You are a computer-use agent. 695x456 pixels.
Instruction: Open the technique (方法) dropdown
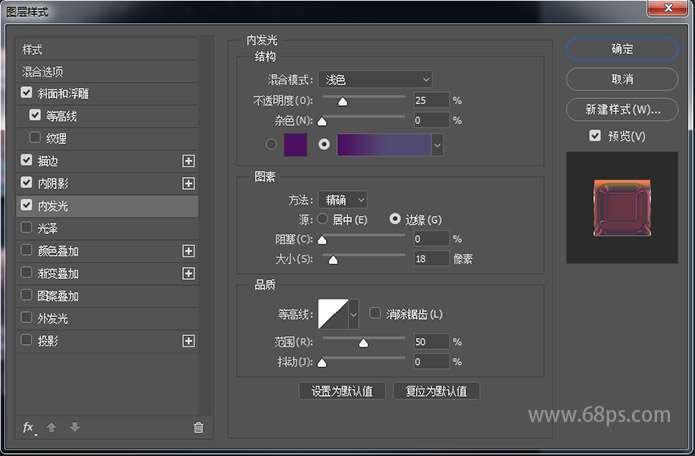342,200
